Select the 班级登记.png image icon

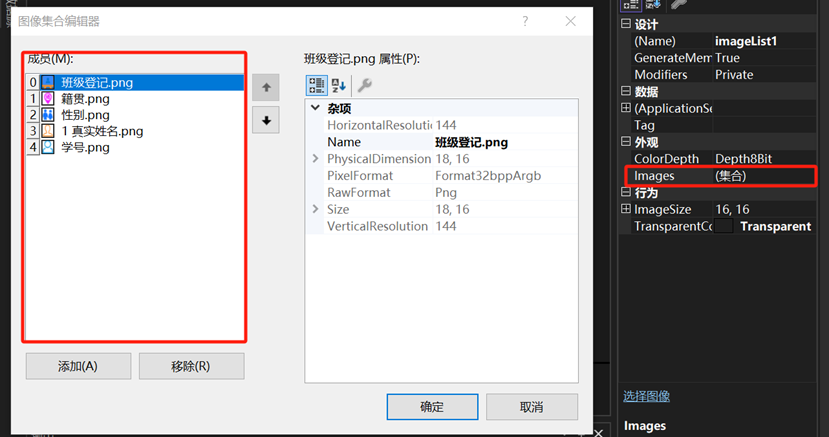[x=48, y=82]
